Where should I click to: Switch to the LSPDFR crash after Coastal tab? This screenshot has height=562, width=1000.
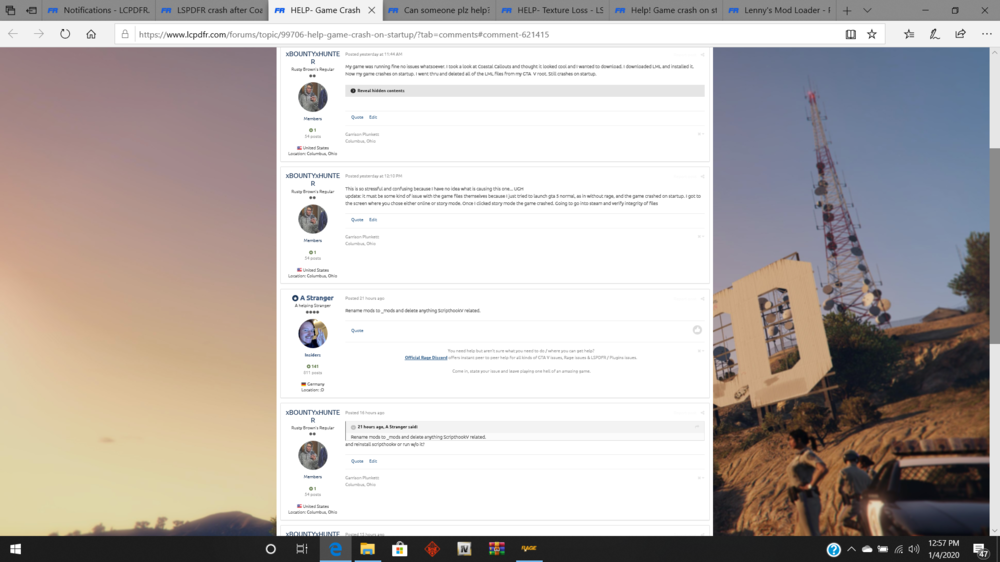point(212,10)
